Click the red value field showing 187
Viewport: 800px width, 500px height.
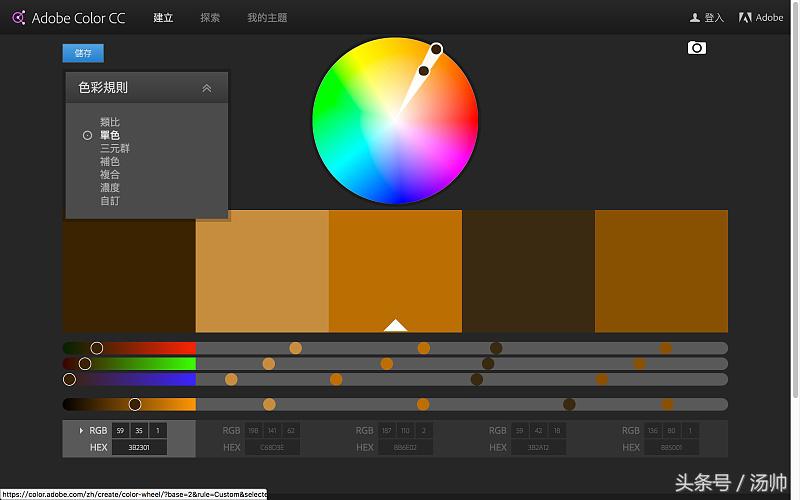pyautogui.click(x=387, y=431)
